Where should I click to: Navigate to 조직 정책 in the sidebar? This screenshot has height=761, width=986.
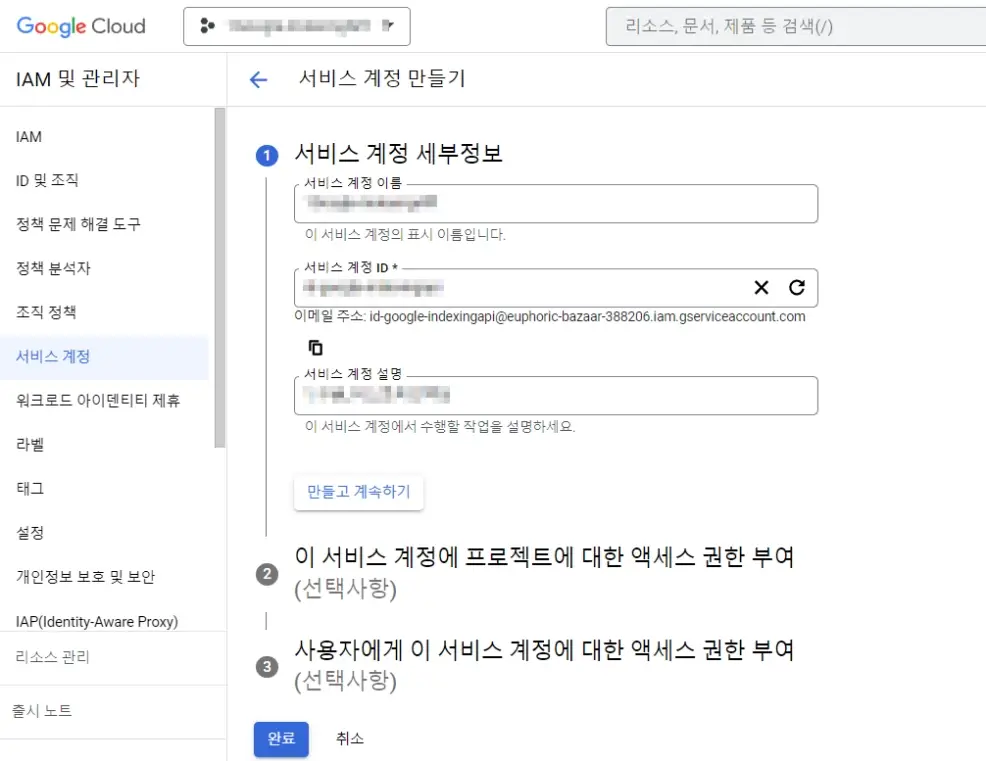click(48, 312)
